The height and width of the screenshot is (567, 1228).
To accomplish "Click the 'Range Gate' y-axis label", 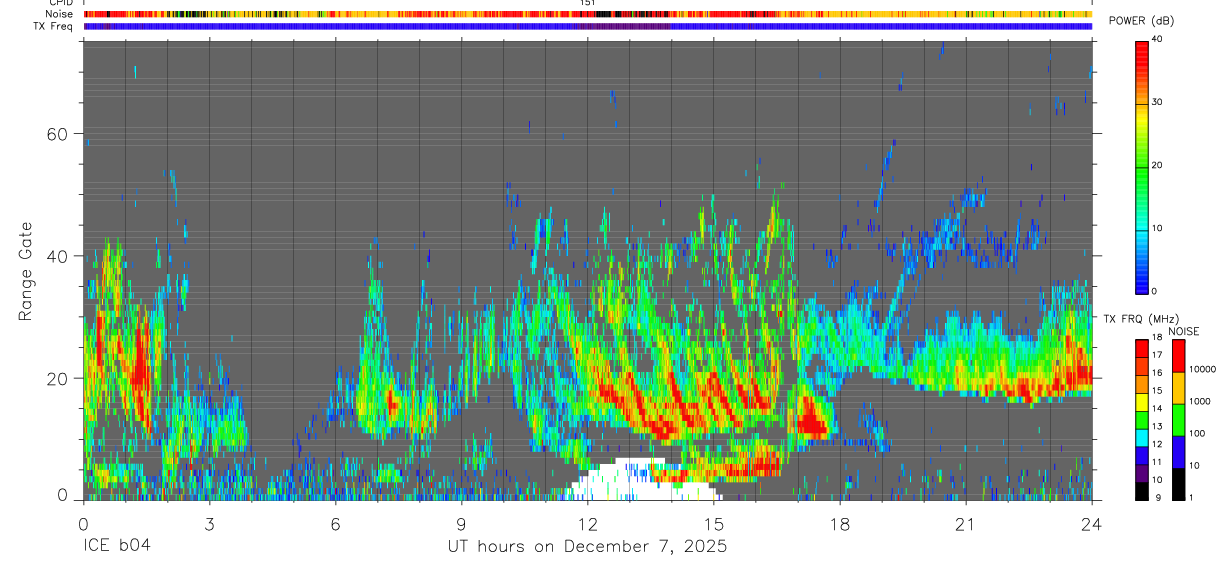I will point(25,270).
